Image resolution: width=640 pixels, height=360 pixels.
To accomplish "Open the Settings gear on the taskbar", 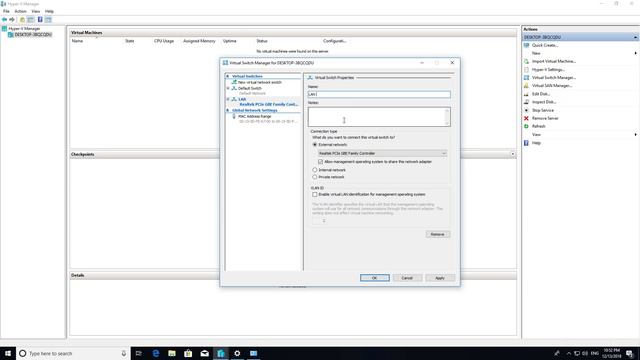I will pyautogui.click(x=237, y=353).
